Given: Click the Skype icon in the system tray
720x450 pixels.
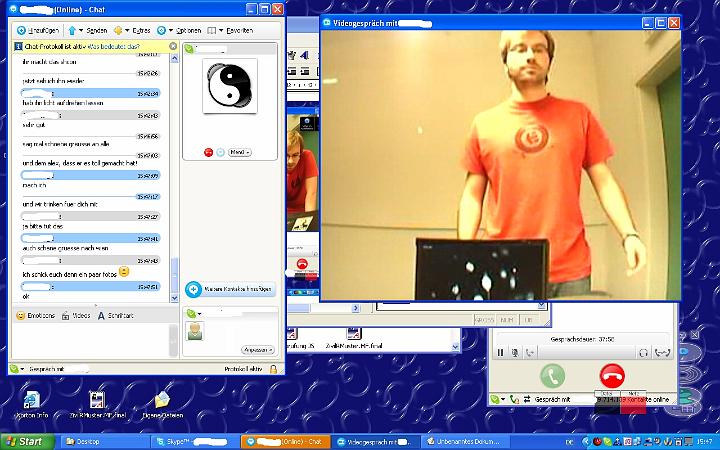Looking at the screenshot, I should click(608, 442).
